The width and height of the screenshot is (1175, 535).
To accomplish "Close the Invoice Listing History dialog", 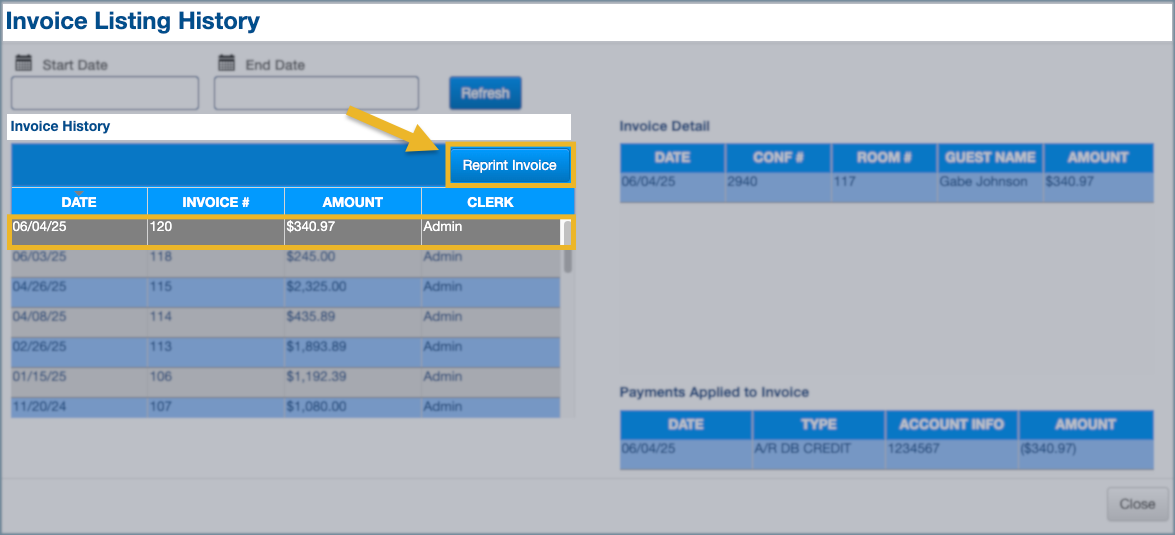I will pos(1136,504).
